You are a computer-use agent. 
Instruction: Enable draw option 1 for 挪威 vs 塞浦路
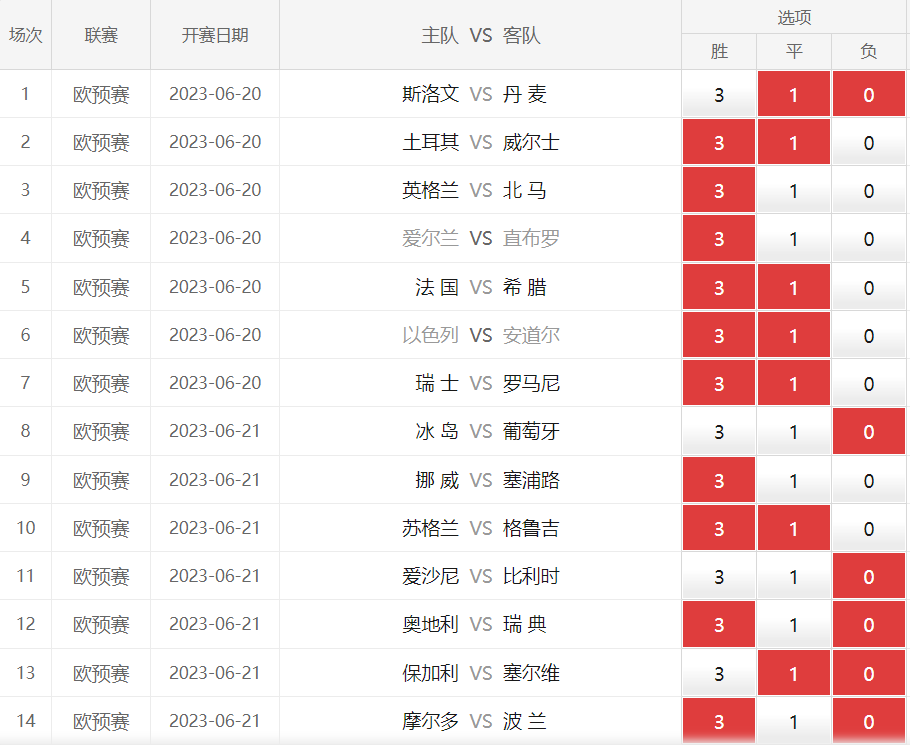pyautogui.click(x=794, y=481)
